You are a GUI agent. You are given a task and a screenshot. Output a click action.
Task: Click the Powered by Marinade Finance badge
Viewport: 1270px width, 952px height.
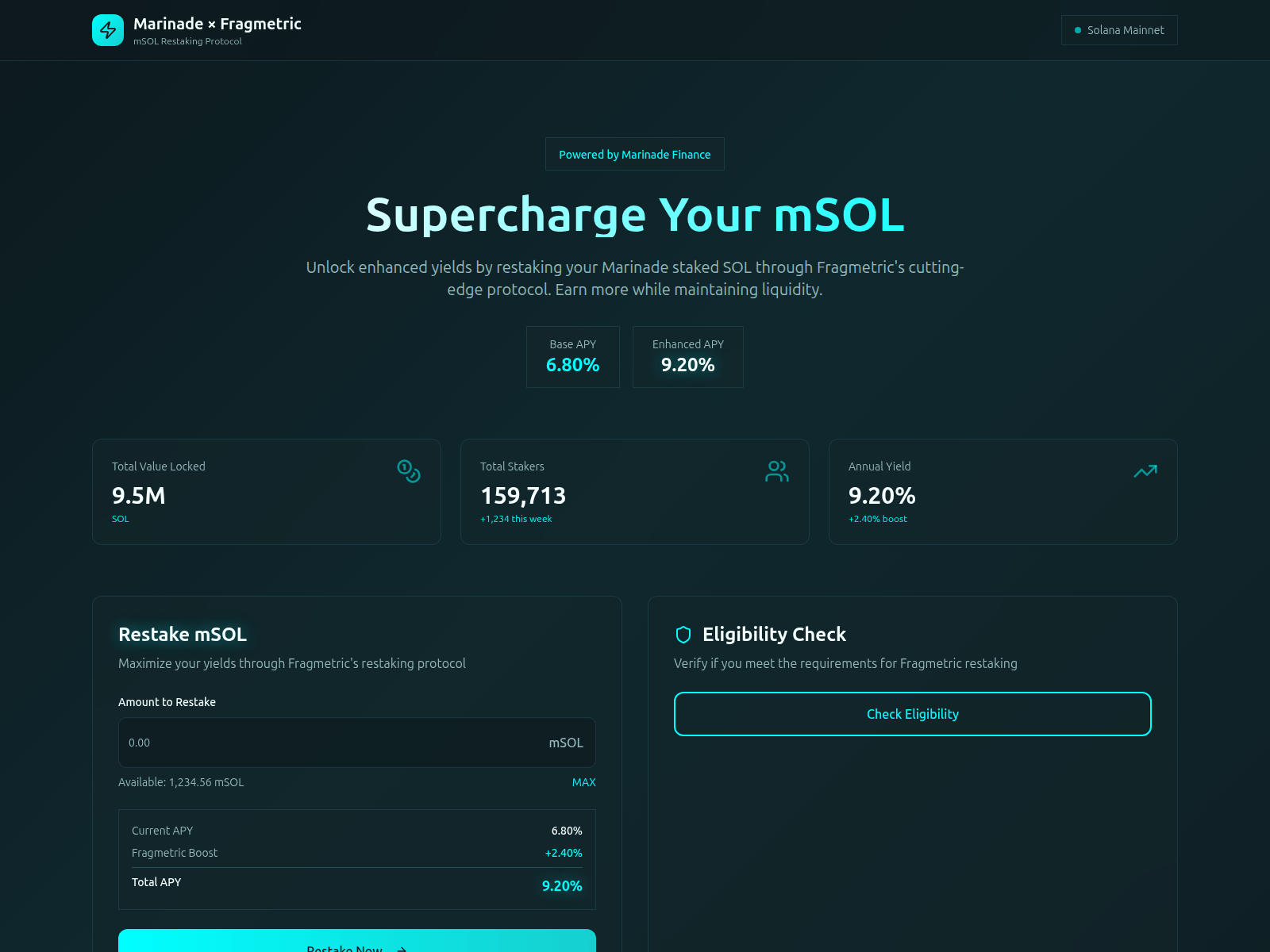(635, 154)
